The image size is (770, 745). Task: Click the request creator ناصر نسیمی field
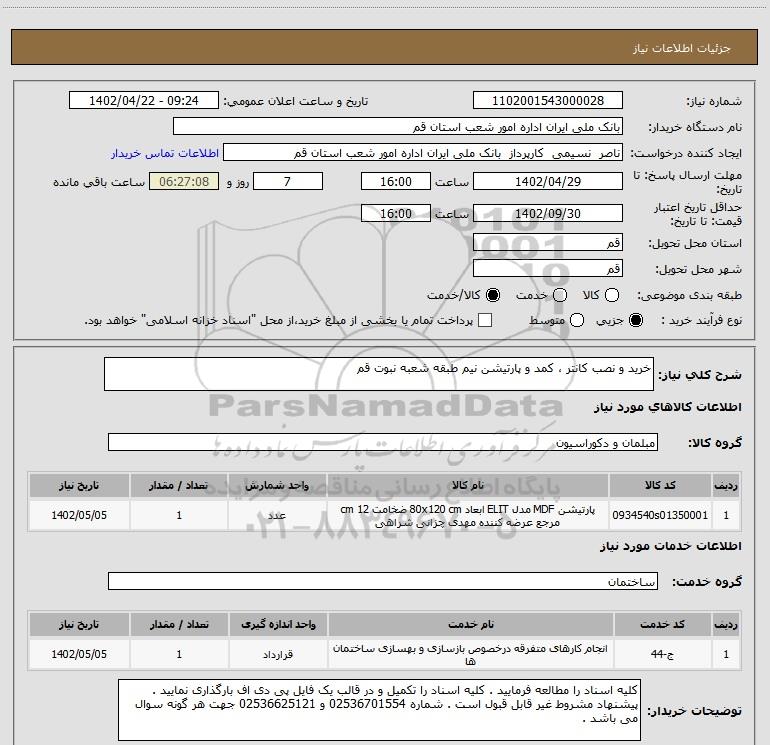[423, 153]
